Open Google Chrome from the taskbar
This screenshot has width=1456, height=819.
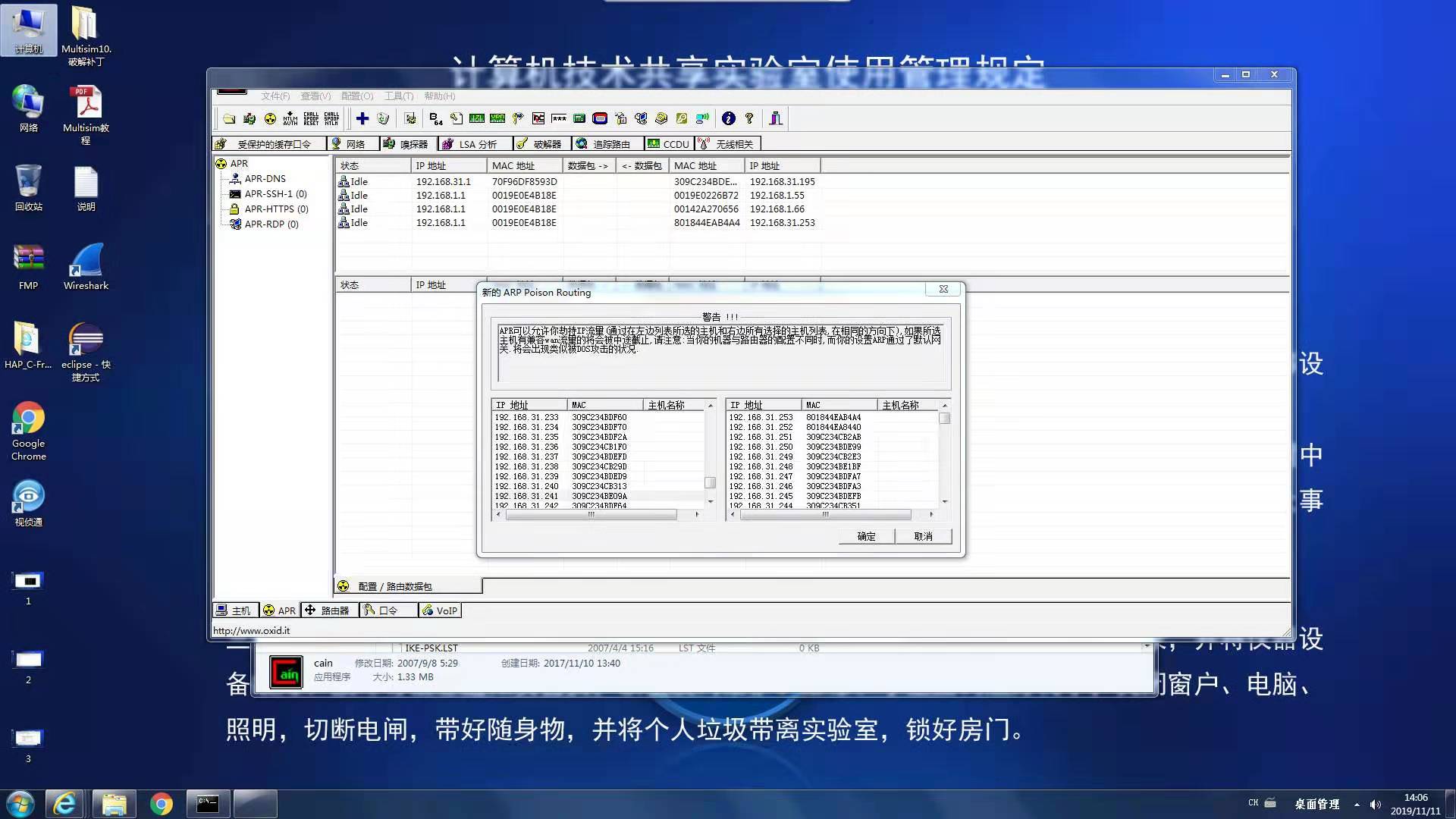pyautogui.click(x=161, y=804)
